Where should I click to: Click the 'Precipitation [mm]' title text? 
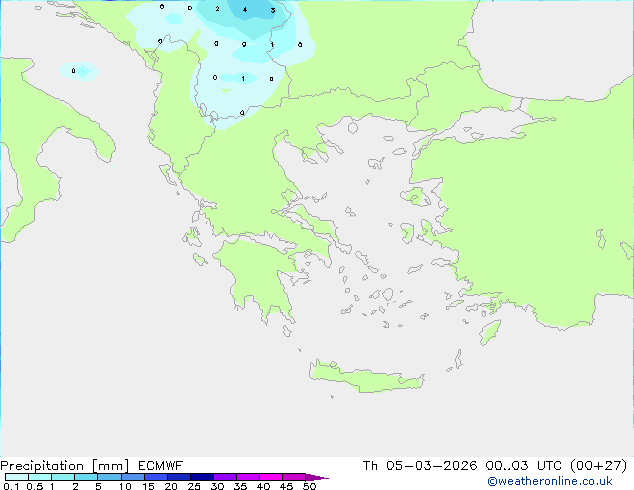click(65, 466)
